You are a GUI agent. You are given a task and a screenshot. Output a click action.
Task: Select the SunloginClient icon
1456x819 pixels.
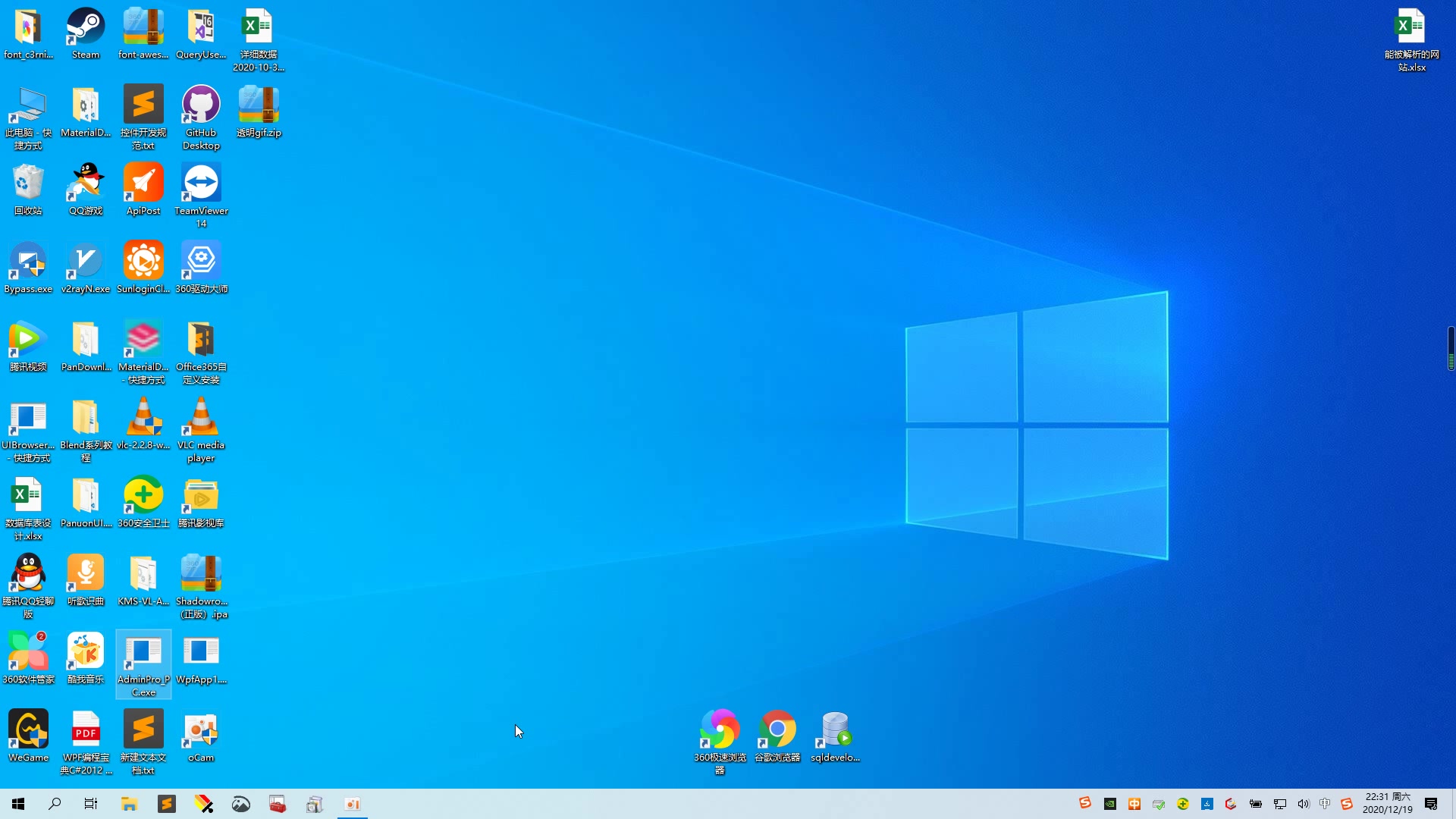[143, 268]
